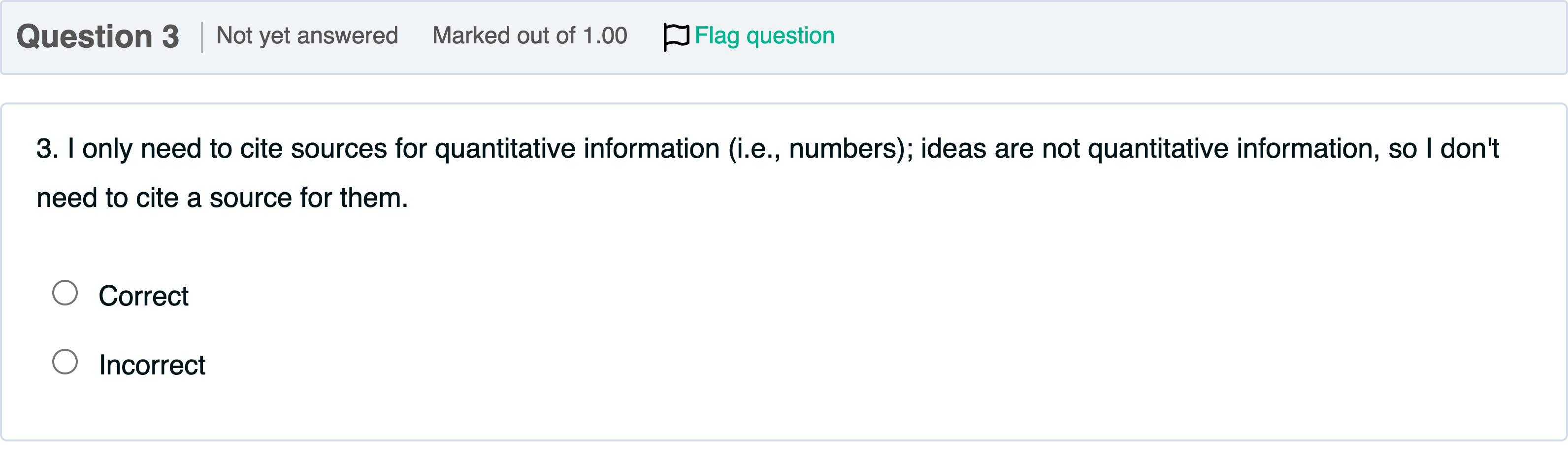Select the Incorrect radio button

(65, 362)
